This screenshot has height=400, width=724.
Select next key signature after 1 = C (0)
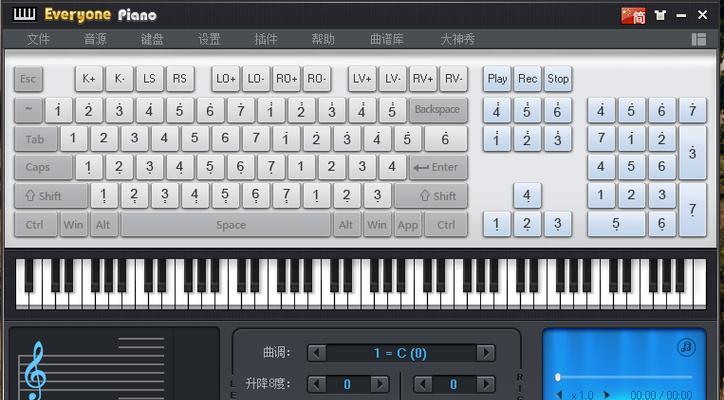pyautogui.click(x=486, y=353)
